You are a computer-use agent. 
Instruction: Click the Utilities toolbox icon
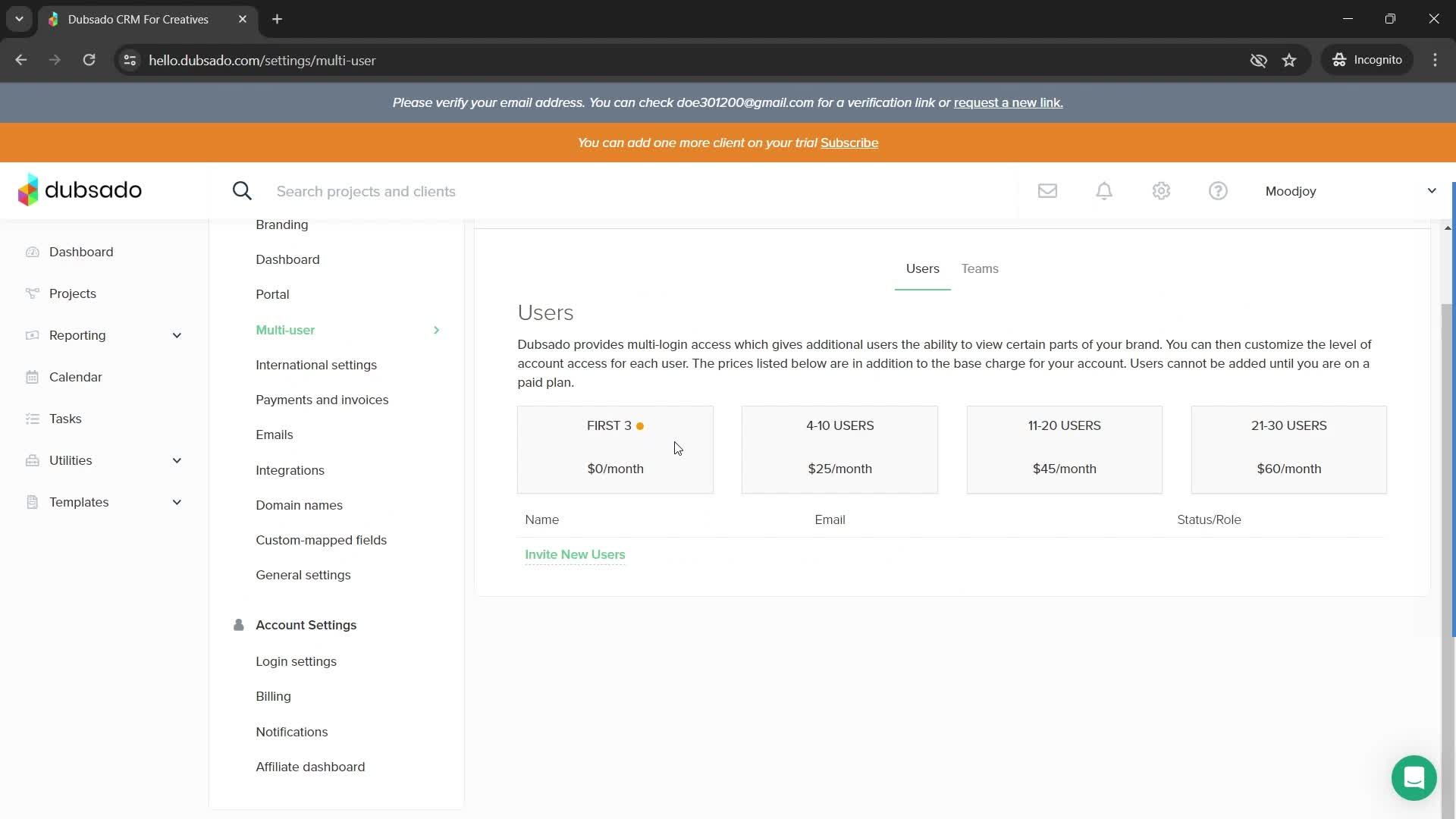point(32,460)
